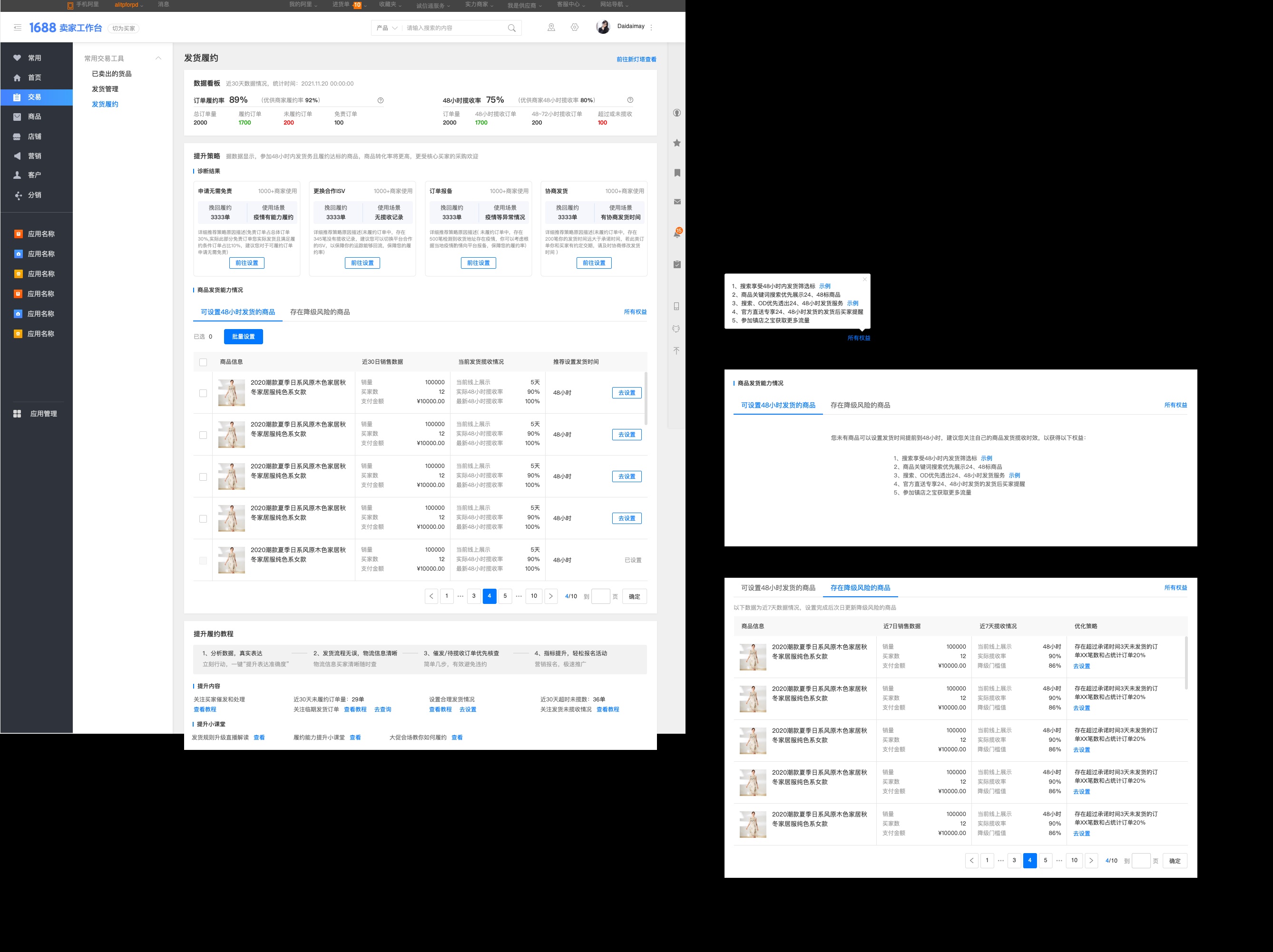Click the customer service icon in the header

[551, 27]
